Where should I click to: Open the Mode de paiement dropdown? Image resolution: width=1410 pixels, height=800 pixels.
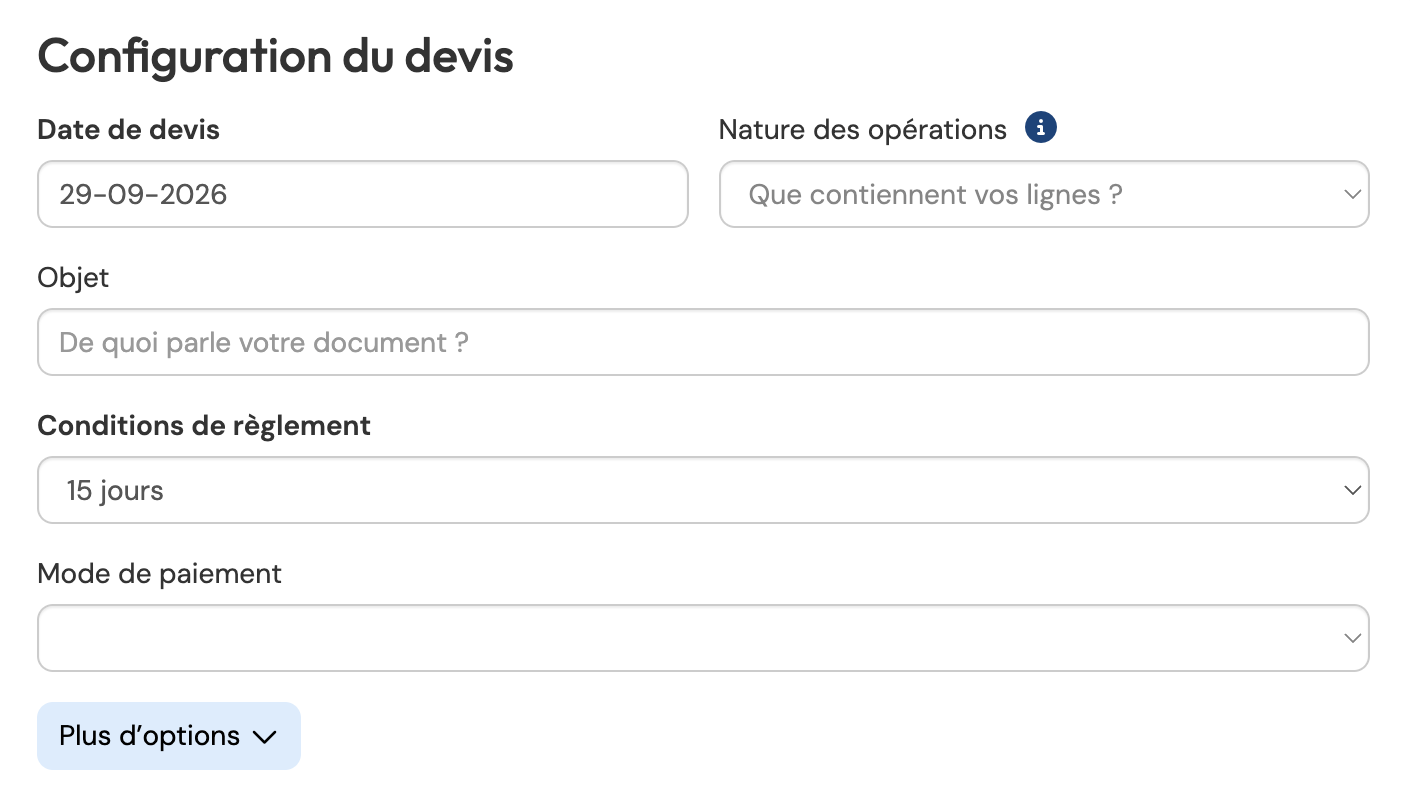point(703,638)
